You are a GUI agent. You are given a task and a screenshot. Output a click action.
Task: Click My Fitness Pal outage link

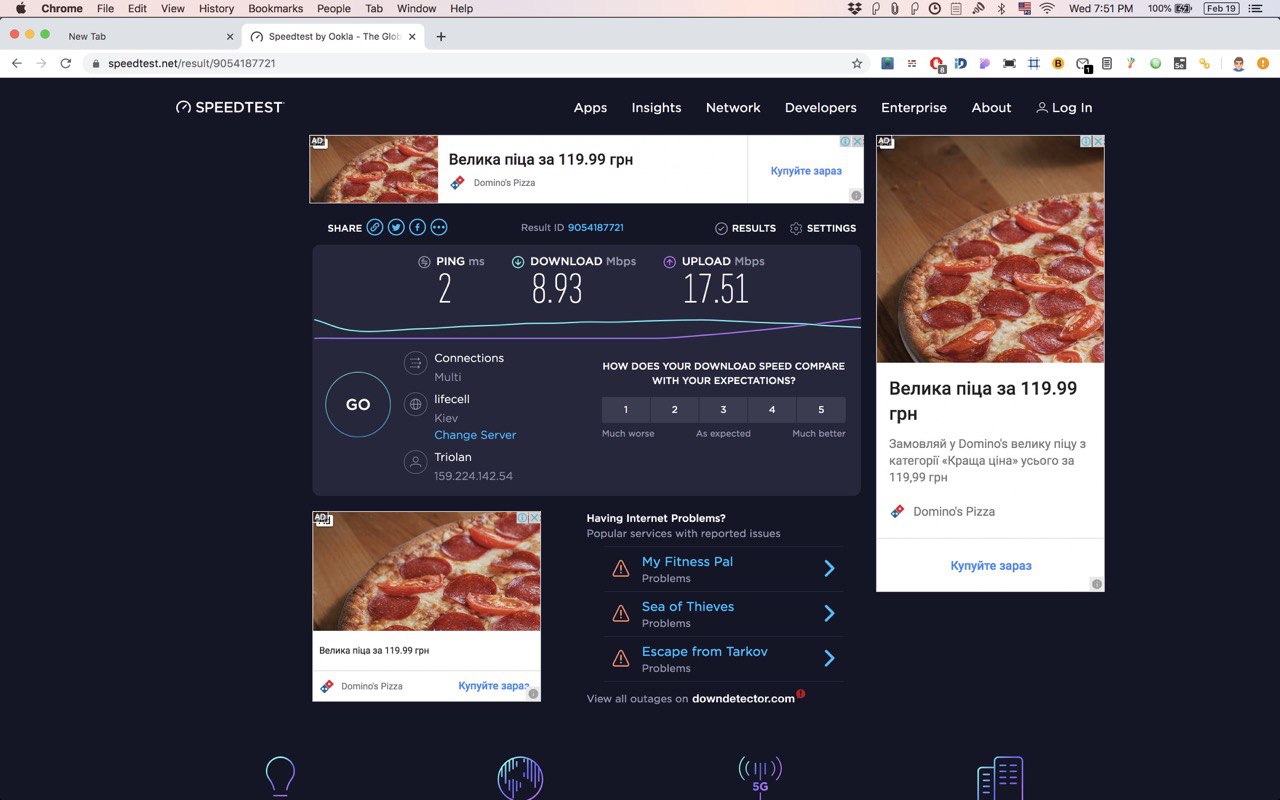click(x=687, y=562)
